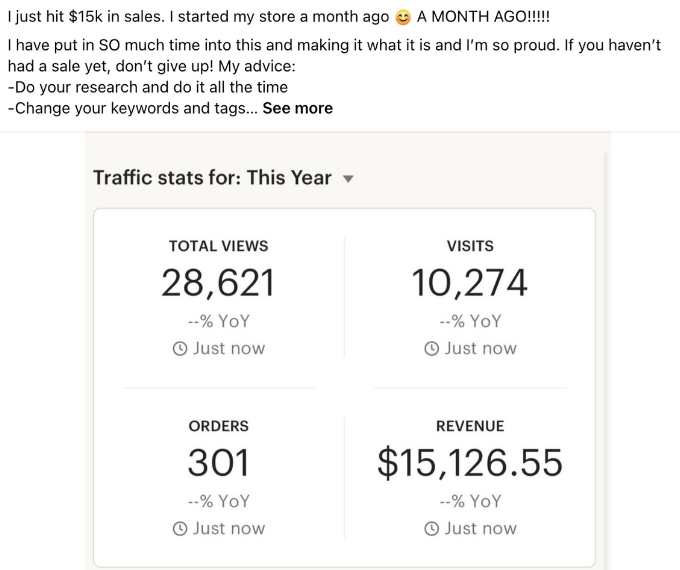Click the clock icon under Visits

coord(432,349)
